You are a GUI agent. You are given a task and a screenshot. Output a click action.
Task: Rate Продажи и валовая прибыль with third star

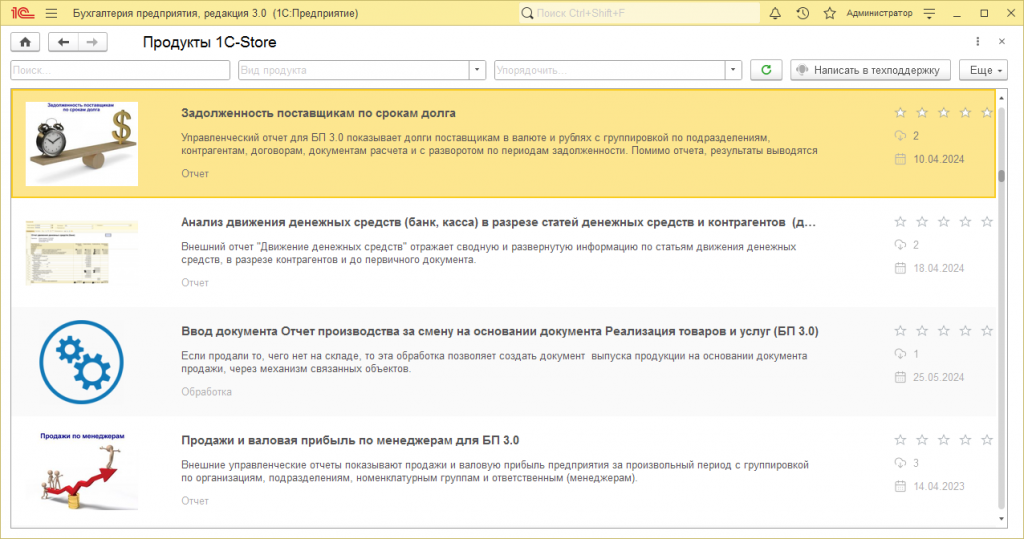click(x=944, y=440)
